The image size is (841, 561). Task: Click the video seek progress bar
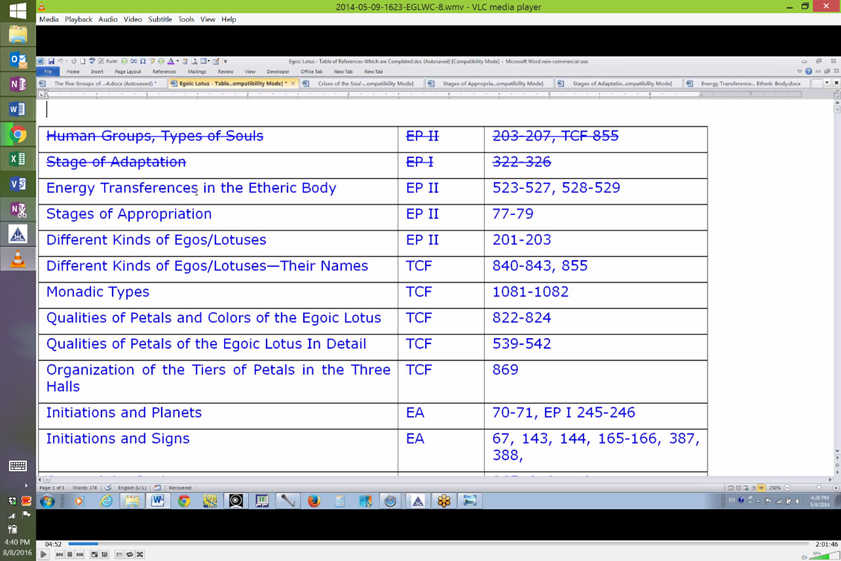pos(400,544)
